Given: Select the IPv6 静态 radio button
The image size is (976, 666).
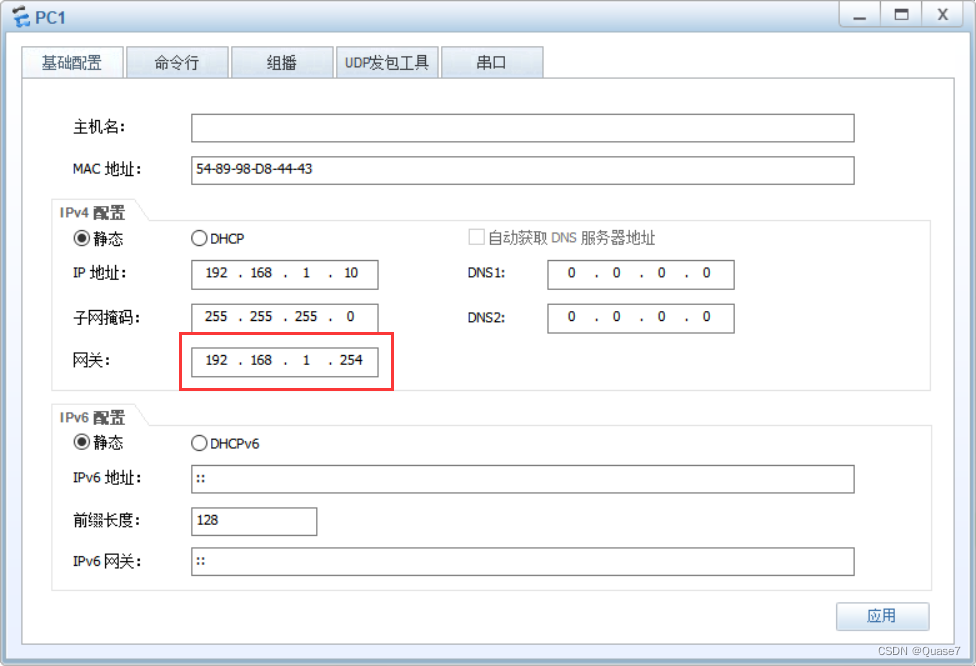Looking at the screenshot, I should tap(82, 442).
